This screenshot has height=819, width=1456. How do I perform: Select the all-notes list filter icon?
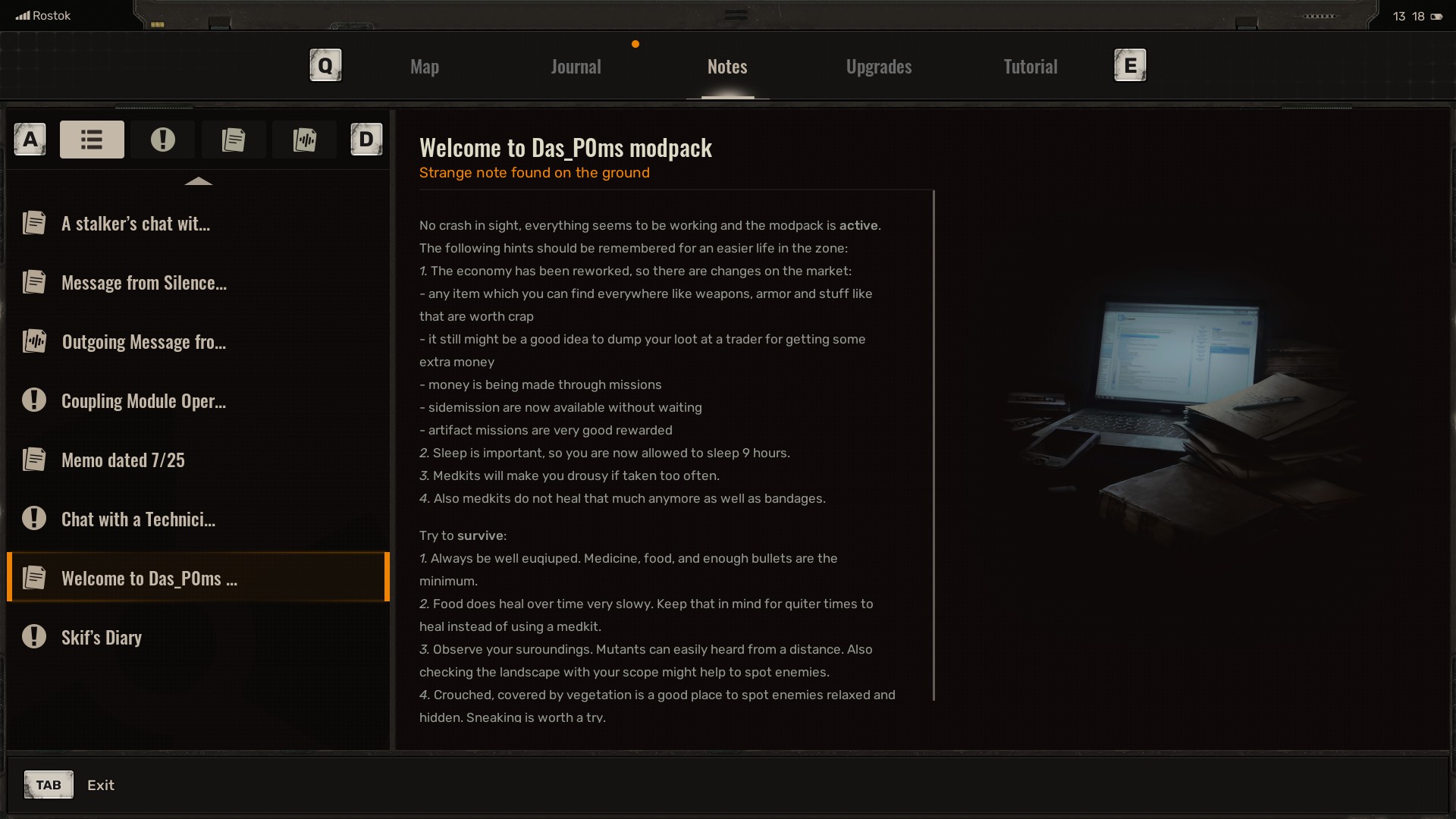tap(92, 140)
